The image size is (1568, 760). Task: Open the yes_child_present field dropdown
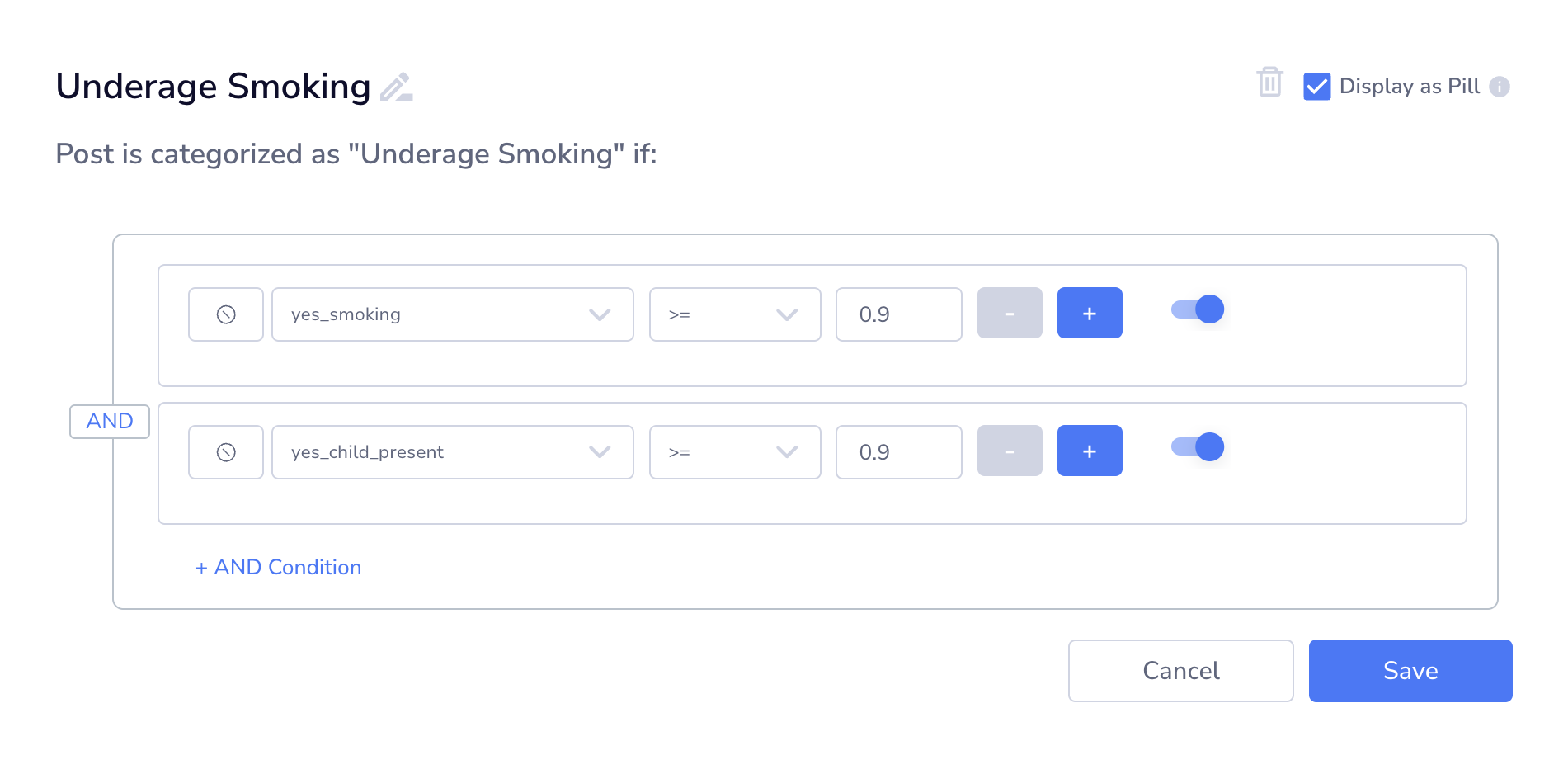453,452
